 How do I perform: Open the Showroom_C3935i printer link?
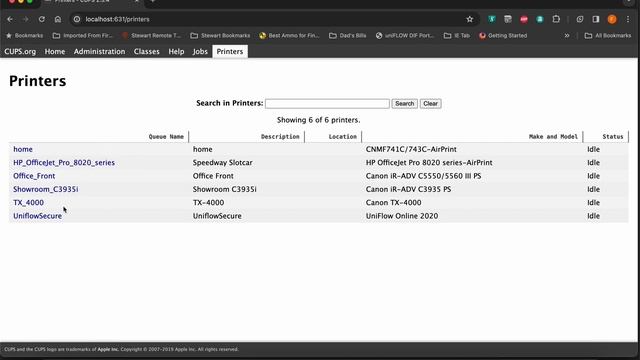46,189
